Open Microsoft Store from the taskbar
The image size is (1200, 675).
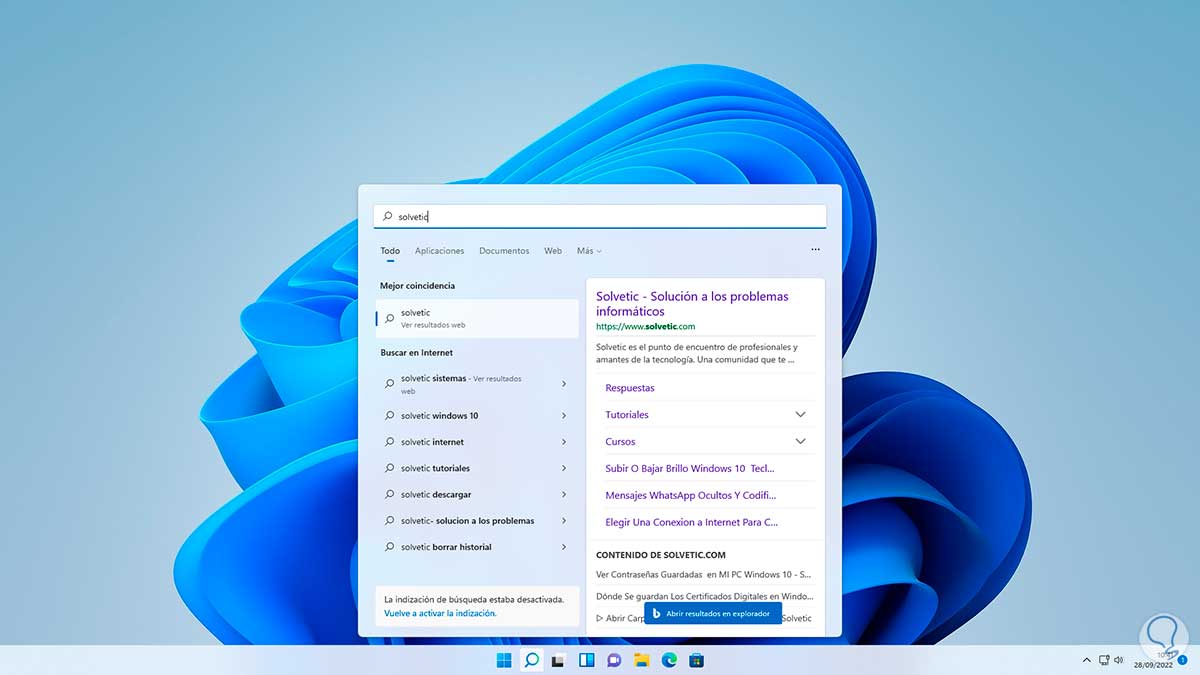[x=697, y=660]
